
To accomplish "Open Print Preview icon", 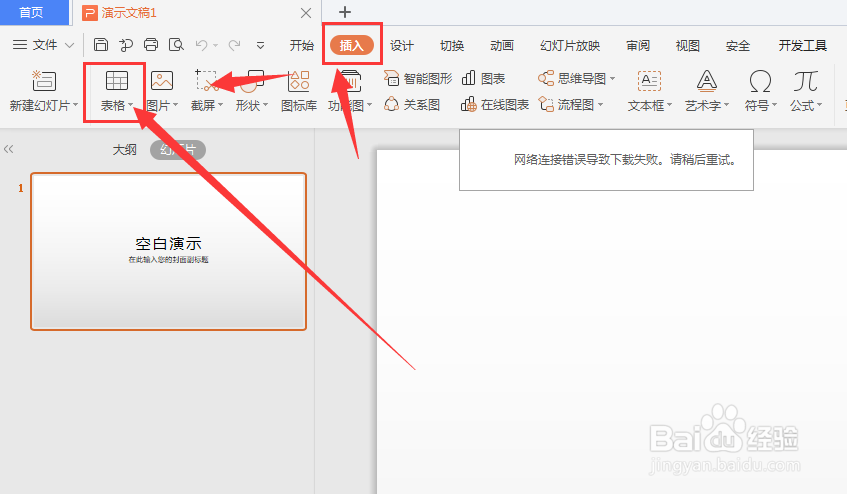I will 176,45.
